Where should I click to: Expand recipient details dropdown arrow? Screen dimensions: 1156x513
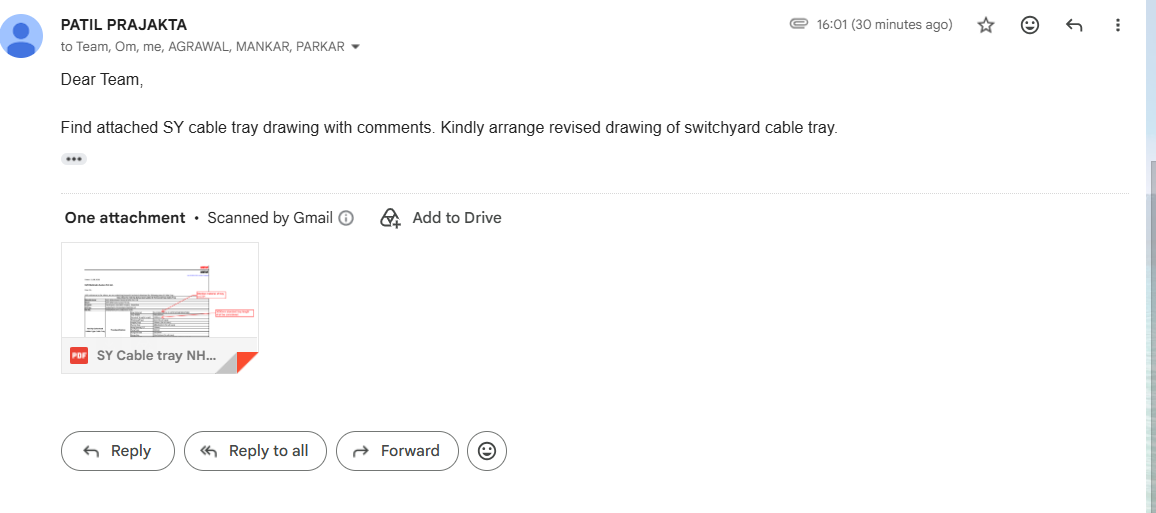355,46
